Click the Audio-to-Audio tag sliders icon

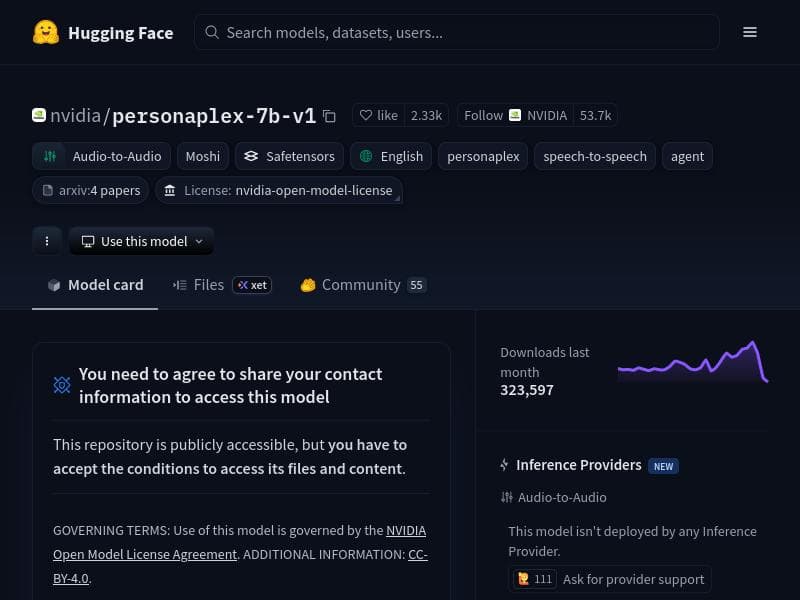click(x=49, y=156)
